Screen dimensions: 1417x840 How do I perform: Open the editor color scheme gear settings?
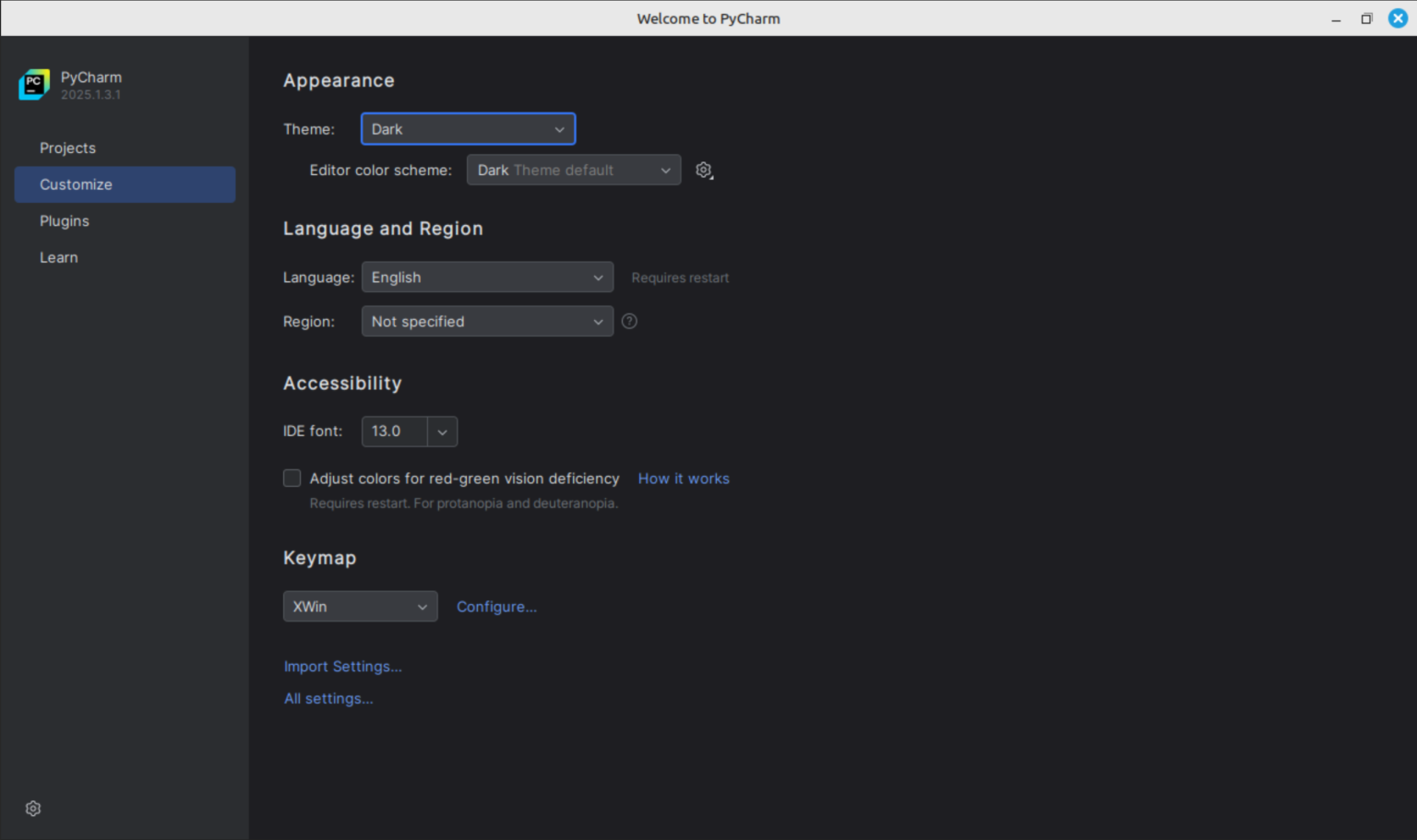[x=704, y=170]
